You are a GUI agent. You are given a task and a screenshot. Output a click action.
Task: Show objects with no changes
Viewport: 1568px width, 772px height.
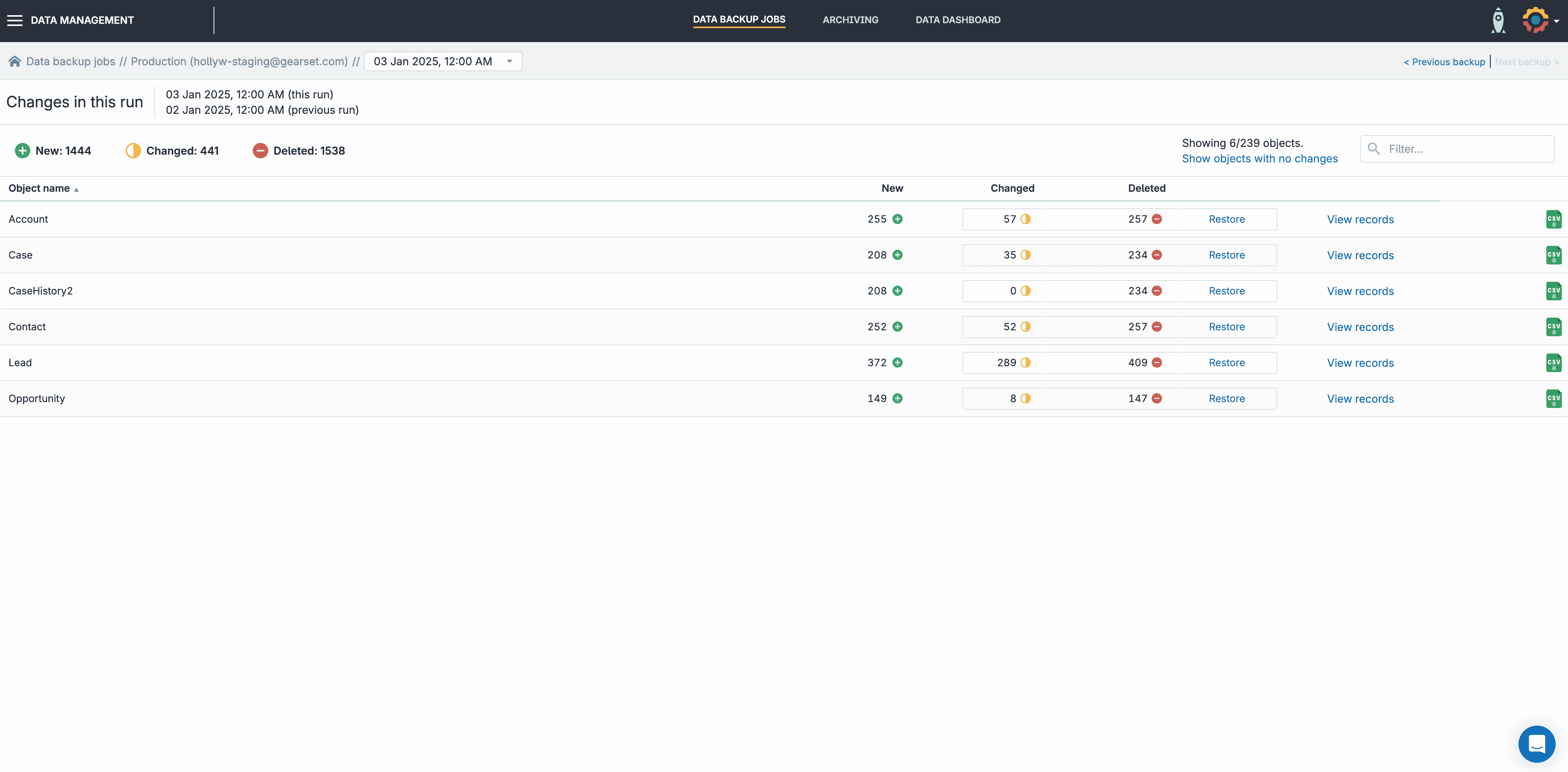(1260, 159)
